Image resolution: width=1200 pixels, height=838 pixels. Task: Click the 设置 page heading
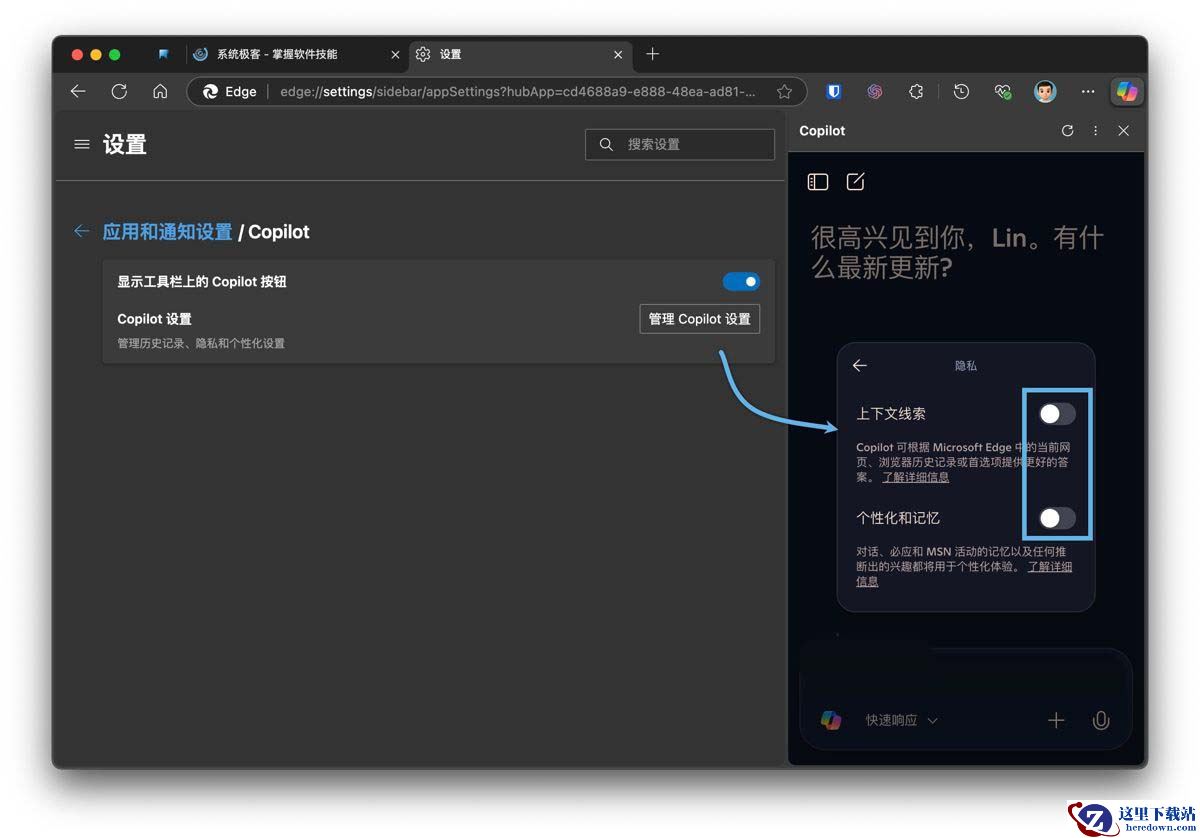[125, 145]
